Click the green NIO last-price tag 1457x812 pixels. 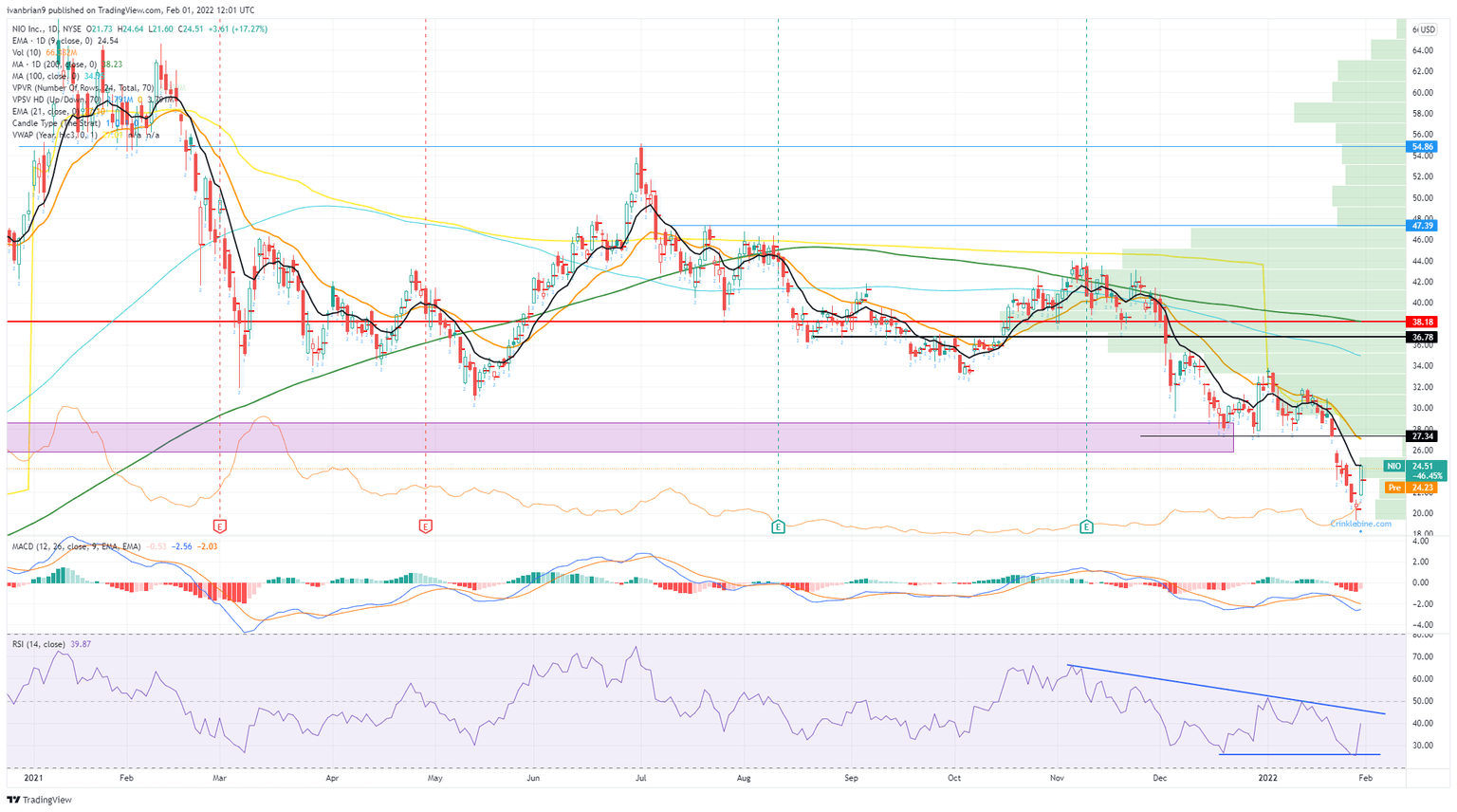1393,467
